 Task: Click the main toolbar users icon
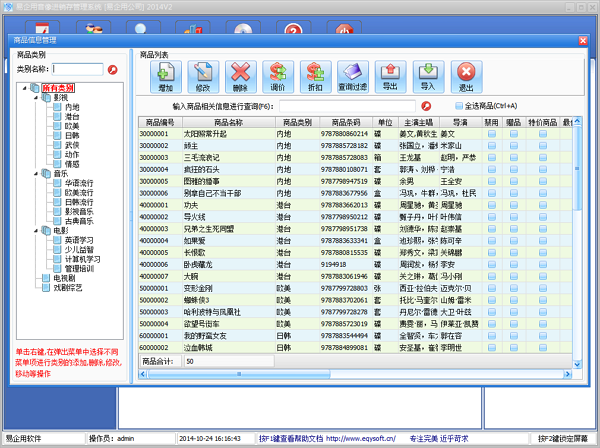pos(93,28)
